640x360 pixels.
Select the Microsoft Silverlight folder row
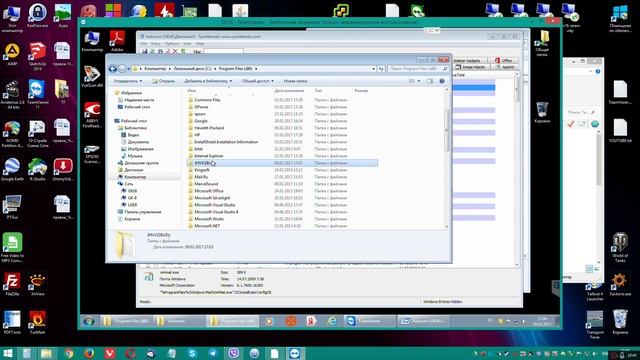(x=282, y=198)
